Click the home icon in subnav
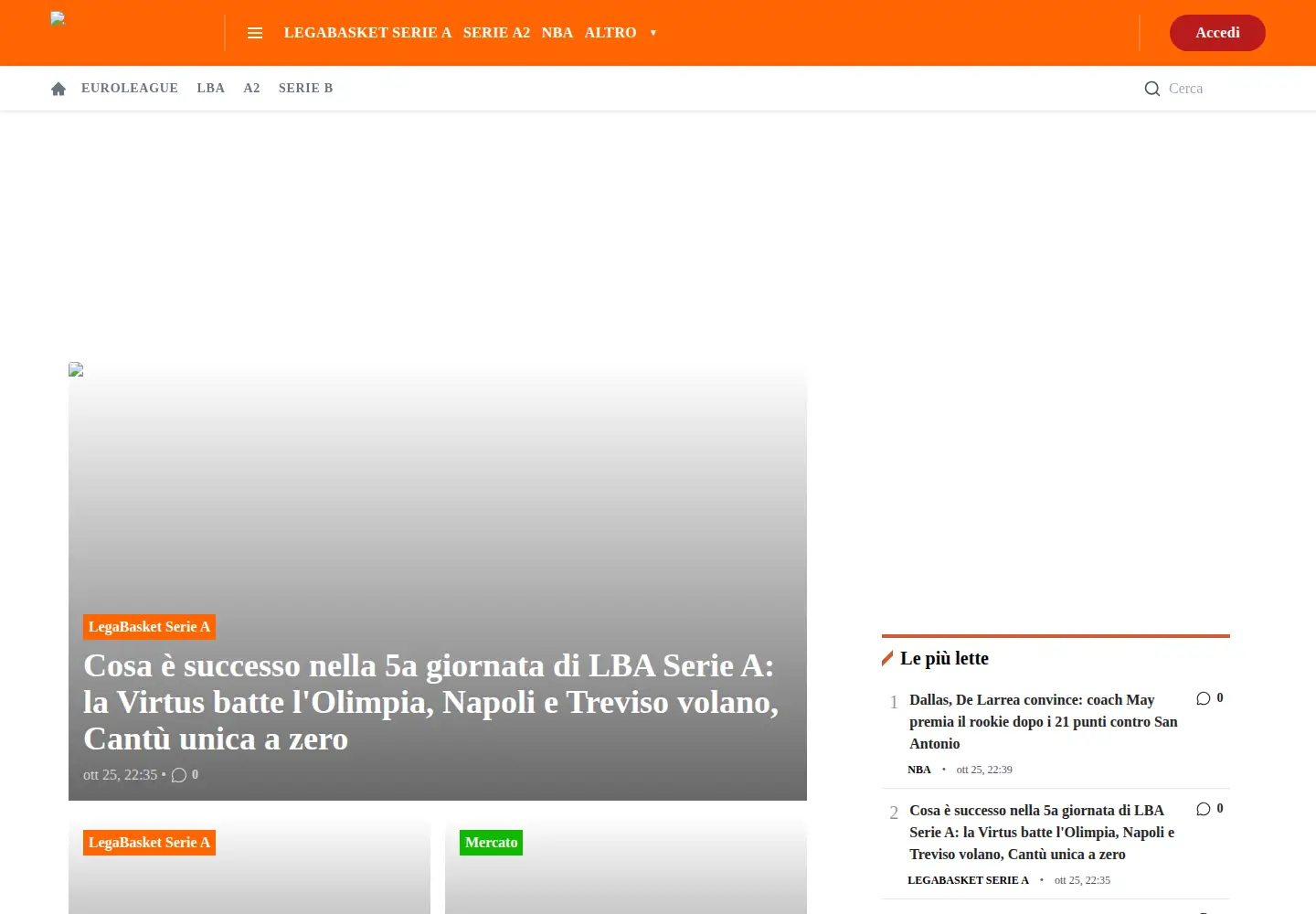This screenshot has height=914, width=1316. 58,89
